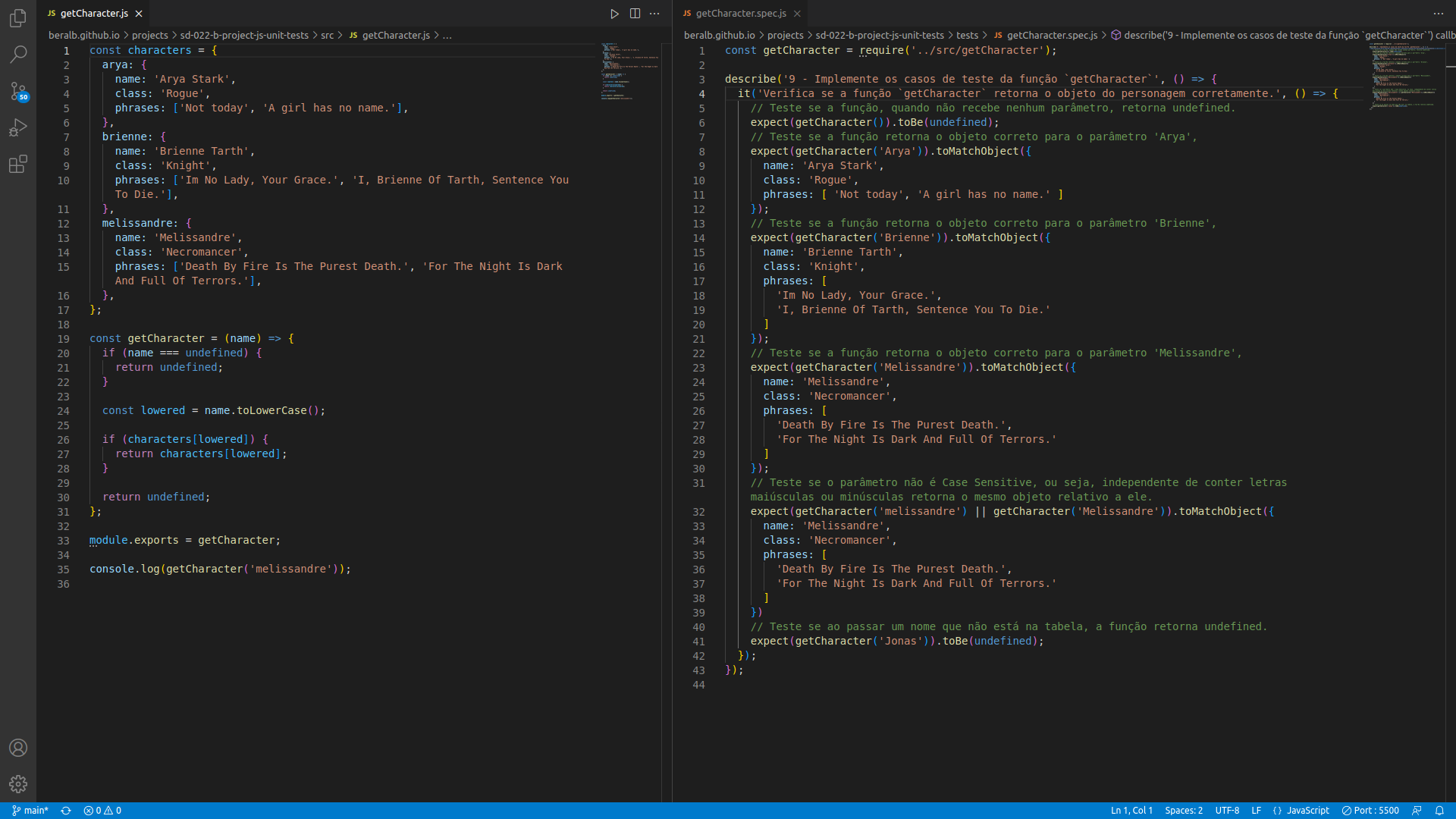Open Source Control view with 50 badge
The height and width of the screenshot is (819, 1456).
(18, 91)
